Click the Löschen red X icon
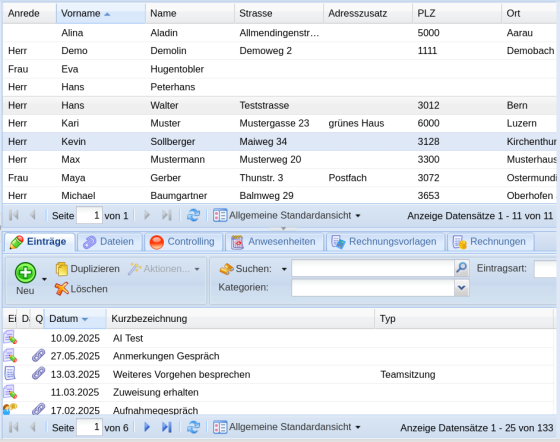Screen dimensions: 560x442 [x=61, y=288]
